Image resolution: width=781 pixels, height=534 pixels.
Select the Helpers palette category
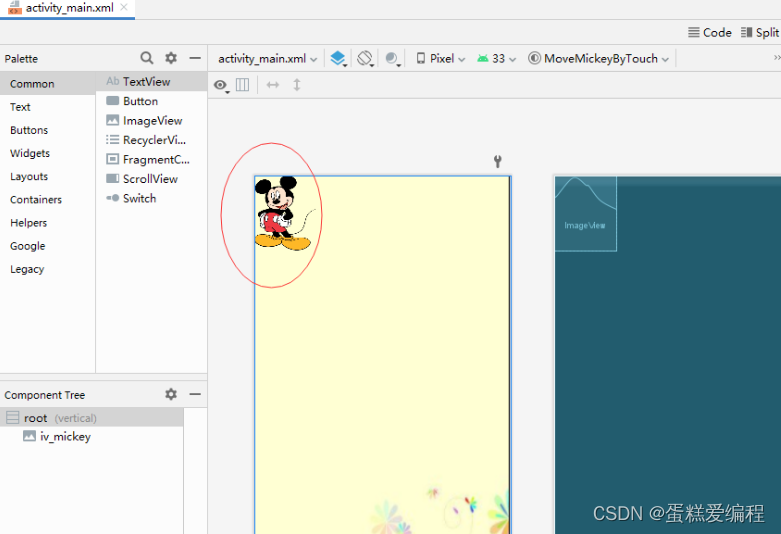click(47, 223)
